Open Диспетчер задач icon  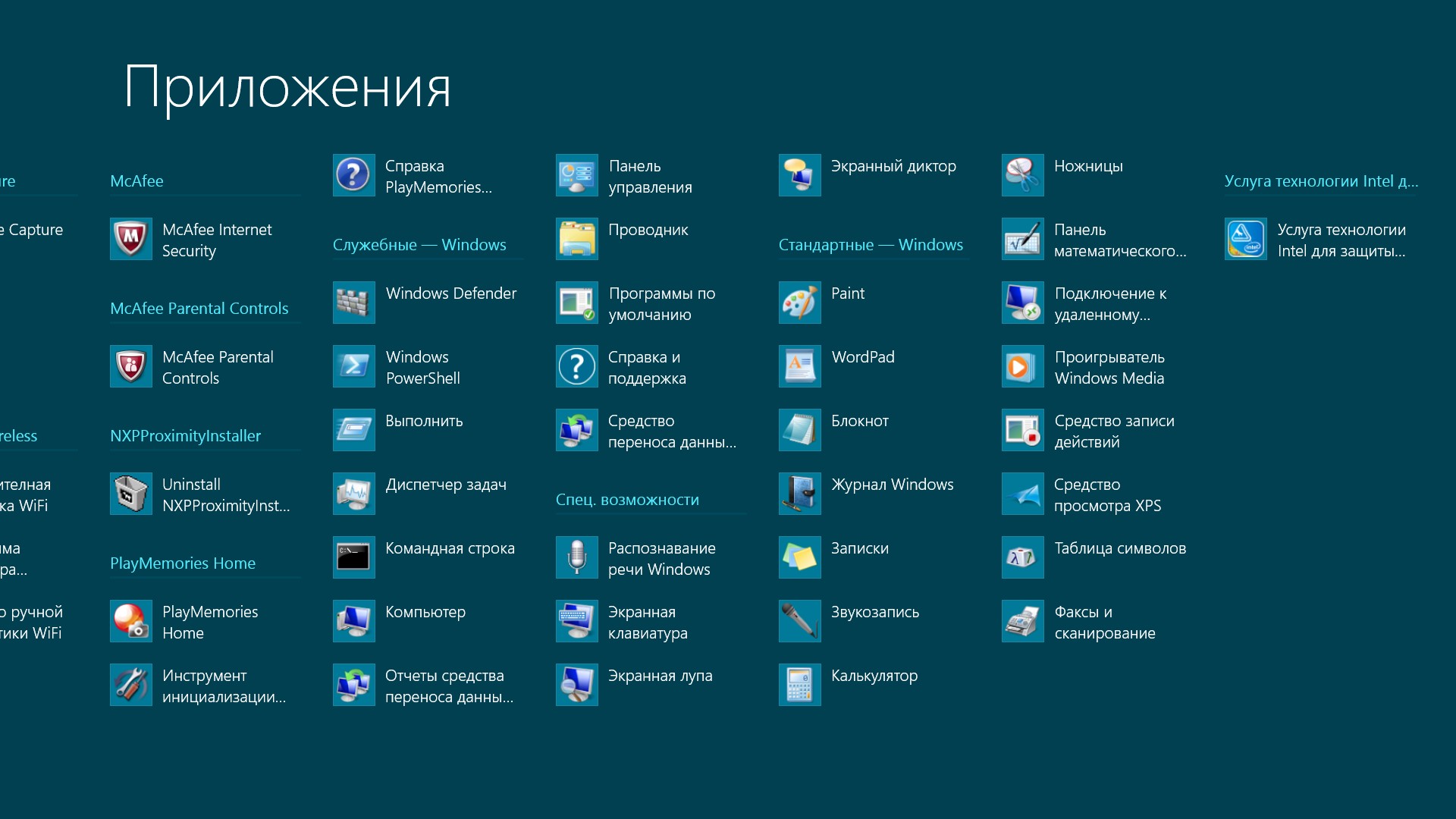tap(353, 494)
